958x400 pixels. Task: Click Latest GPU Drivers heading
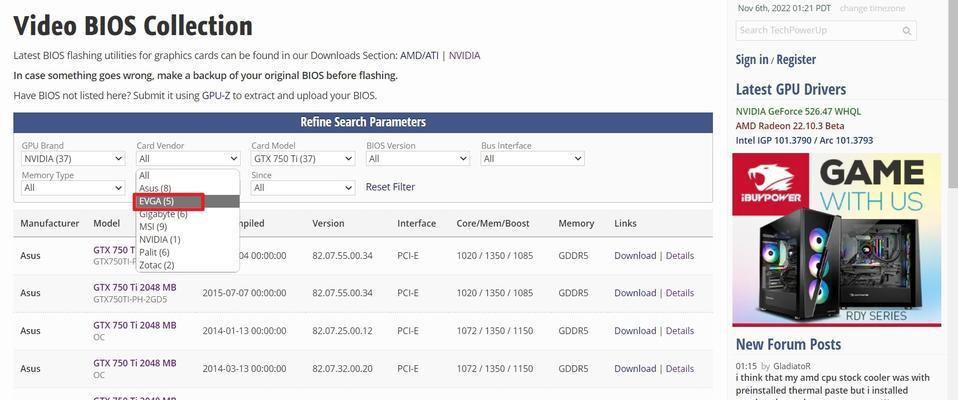point(791,89)
